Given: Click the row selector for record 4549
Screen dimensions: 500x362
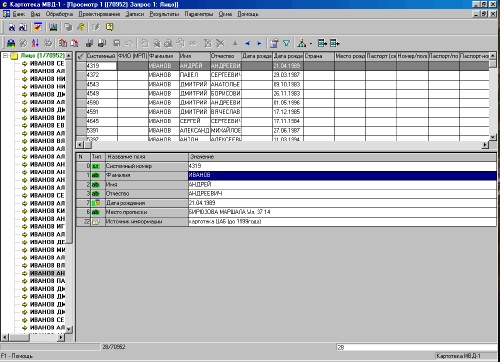Looking at the screenshot, I should pyautogui.click(x=81, y=94).
